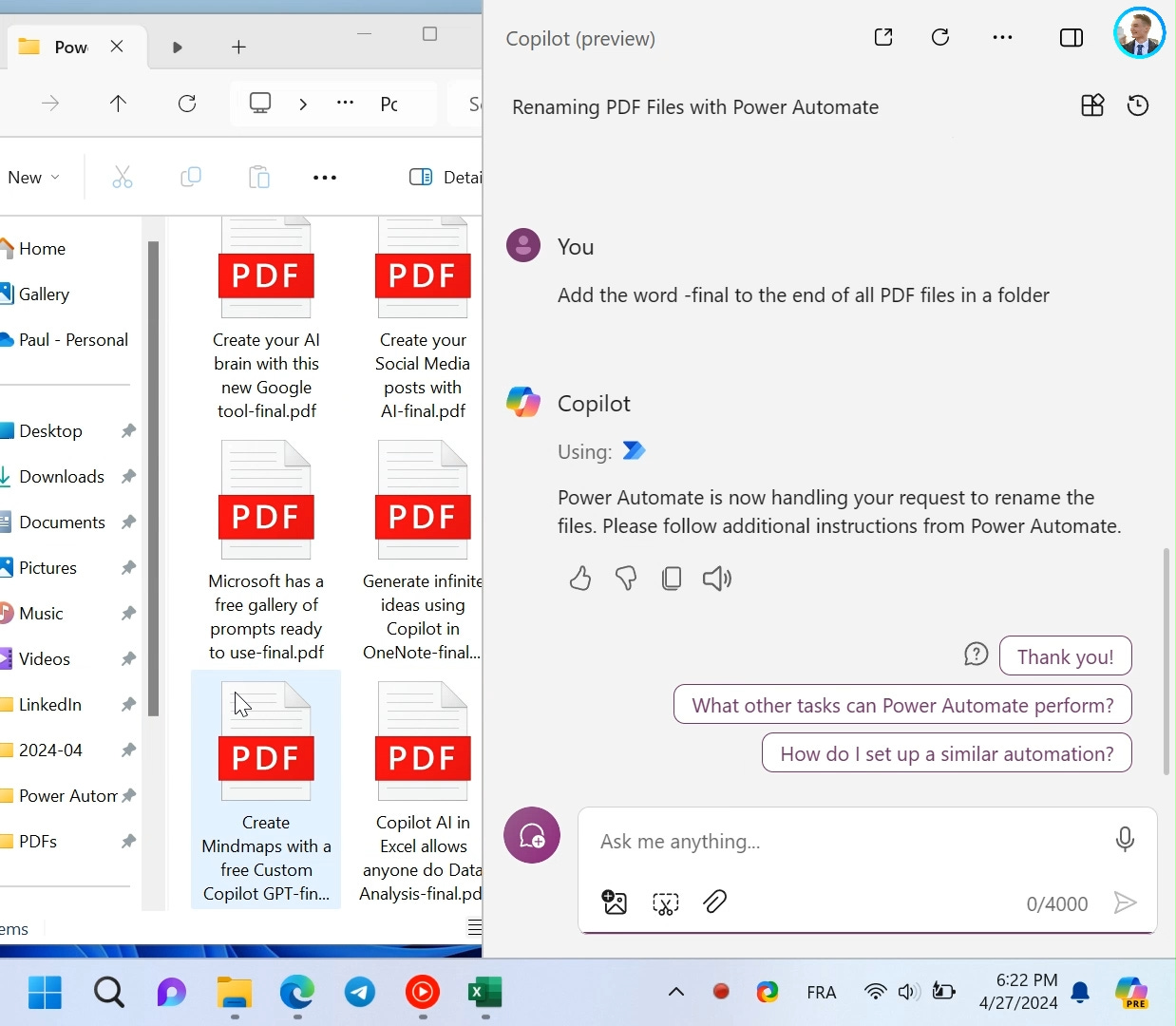
Task: Open New dropdown in File Explorer
Action: 33,178
